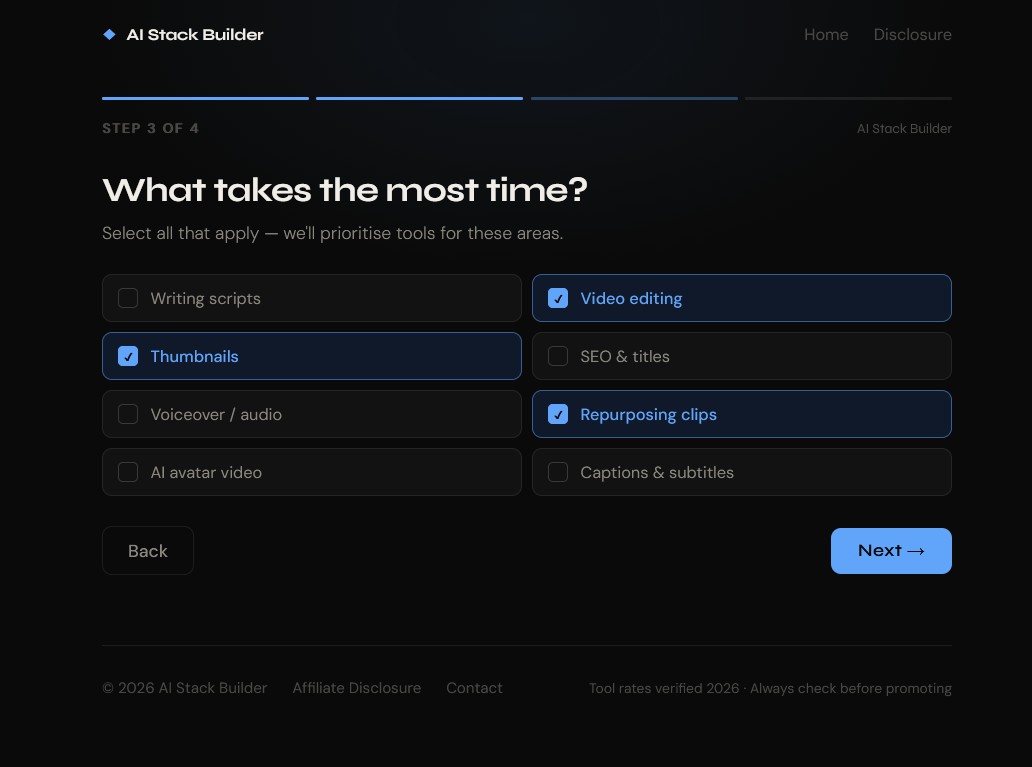Click the second progress bar segment
The width and height of the screenshot is (1032, 767).
coord(419,98)
